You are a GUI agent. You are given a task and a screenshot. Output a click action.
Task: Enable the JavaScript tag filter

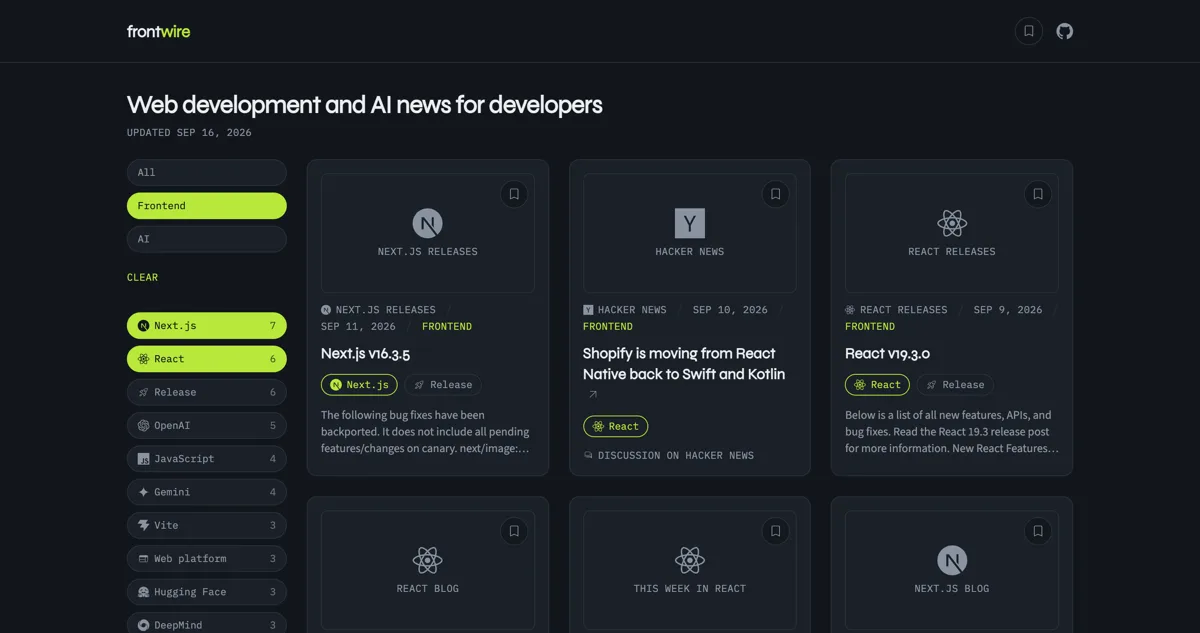[x=207, y=459]
